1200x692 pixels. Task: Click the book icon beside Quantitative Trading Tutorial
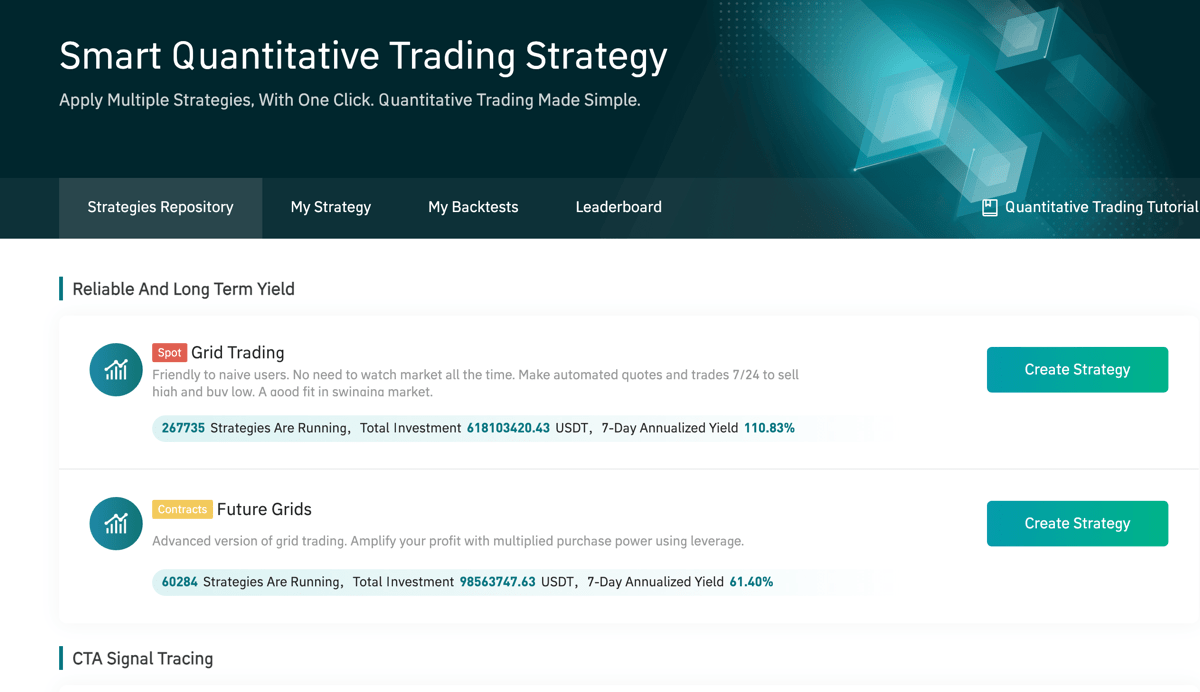point(989,208)
